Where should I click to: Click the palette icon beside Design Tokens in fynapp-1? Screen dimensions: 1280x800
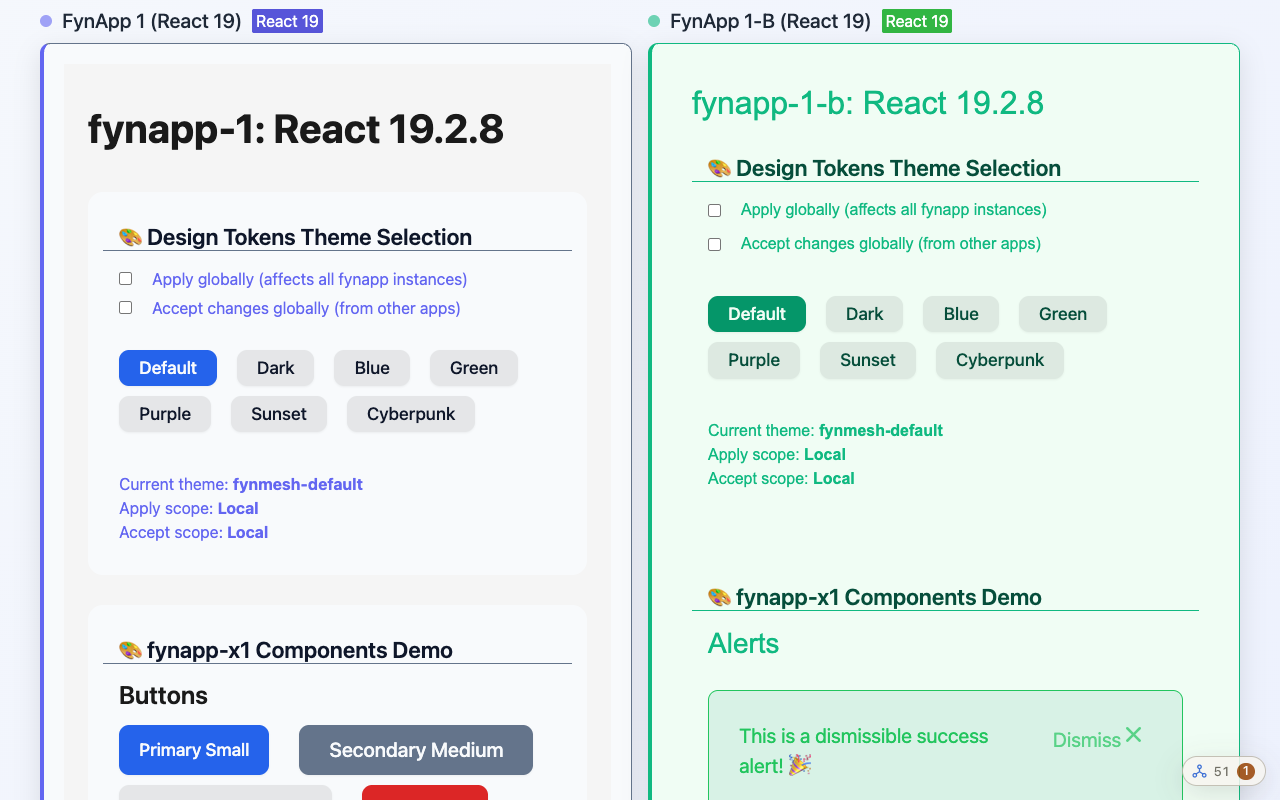(x=130, y=237)
